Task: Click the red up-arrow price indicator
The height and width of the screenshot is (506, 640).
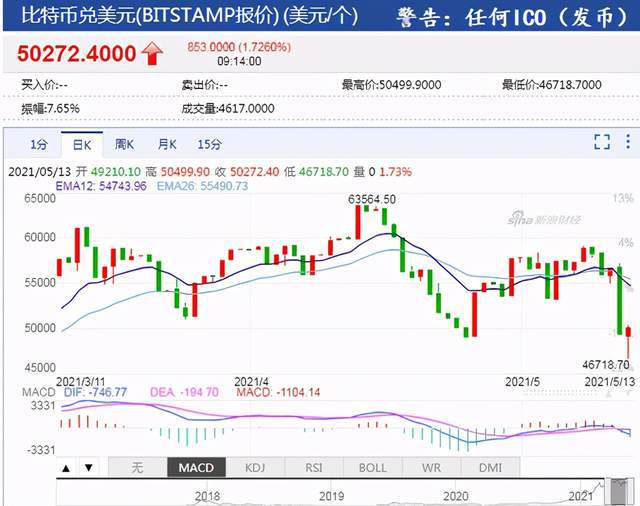Action: (152, 53)
